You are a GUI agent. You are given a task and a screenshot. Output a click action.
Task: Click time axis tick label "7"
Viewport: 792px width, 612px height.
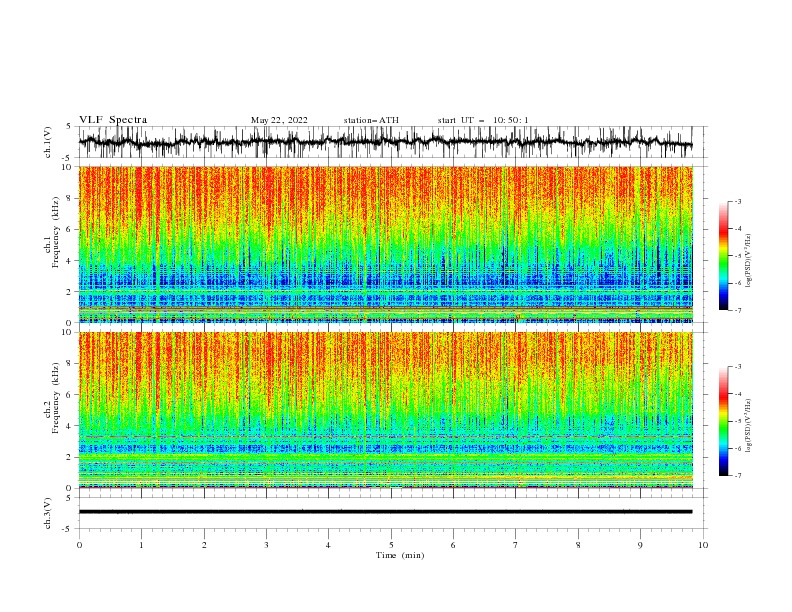[x=516, y=545]
